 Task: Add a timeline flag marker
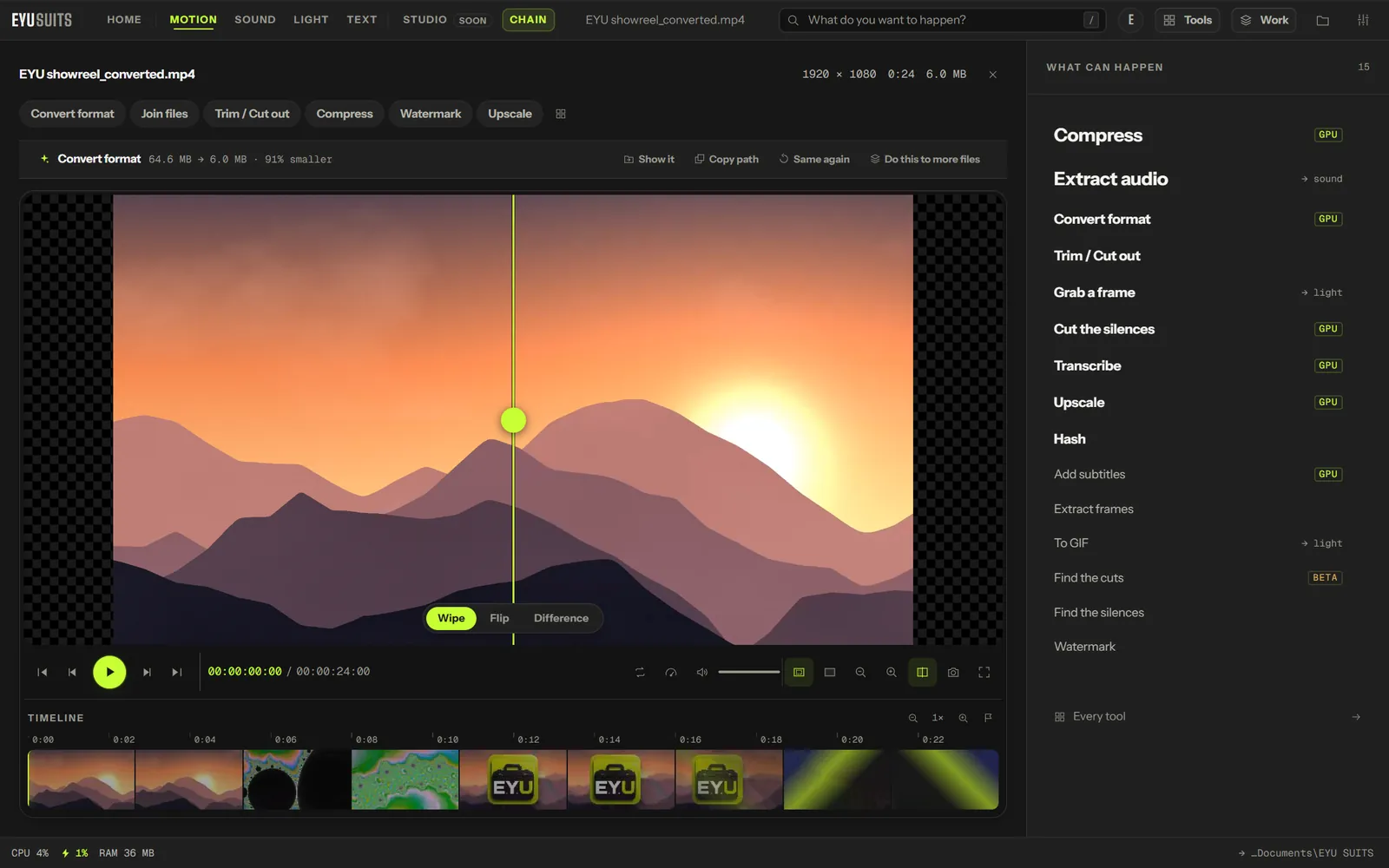(x=988, y=718)
